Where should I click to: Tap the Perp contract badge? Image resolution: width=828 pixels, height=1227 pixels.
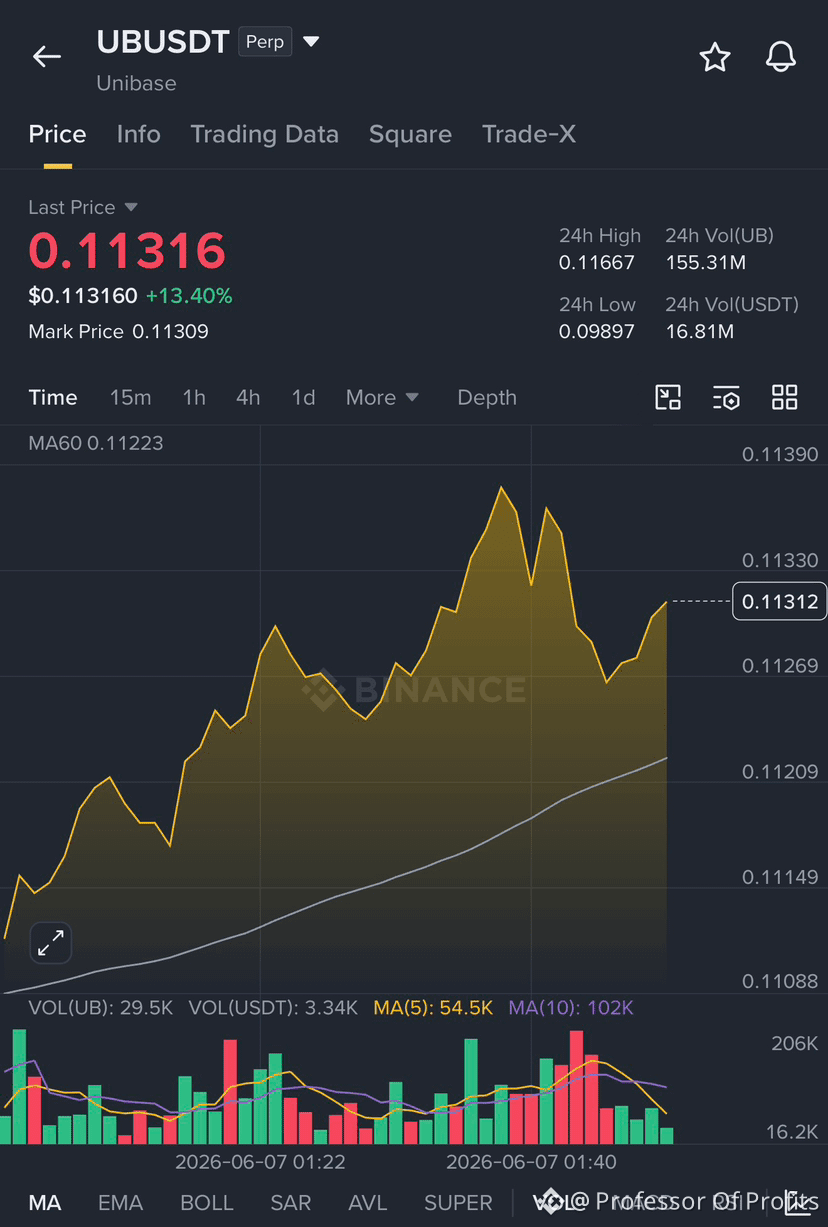coord(265,42)
